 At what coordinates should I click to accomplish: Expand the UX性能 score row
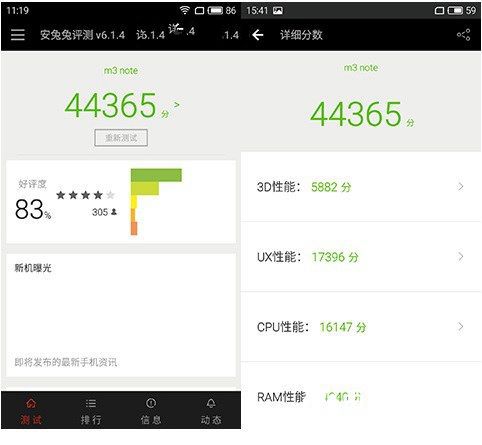361,257
